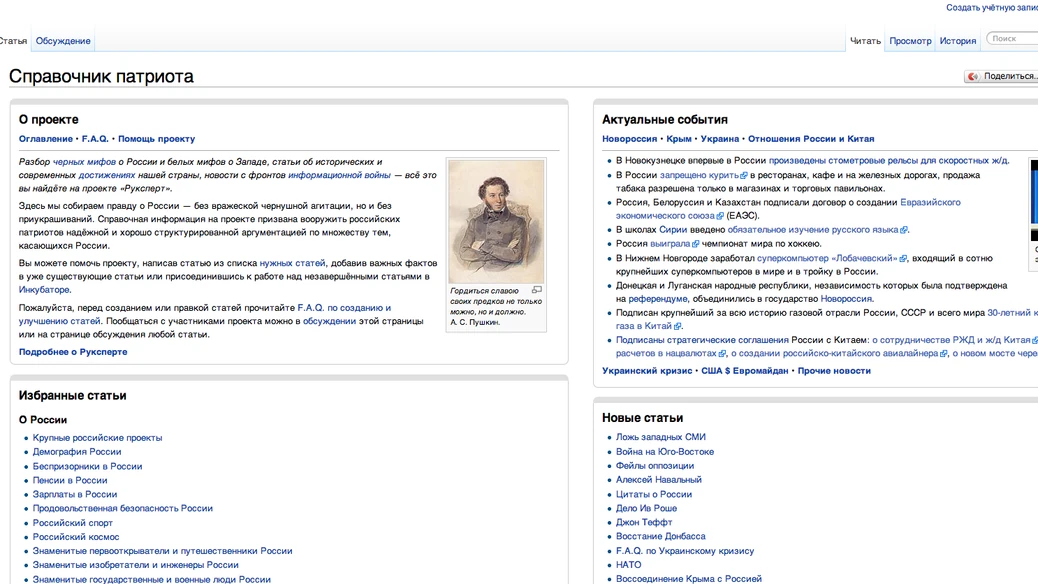Open the Помощь проекту link
The height and width of the screenshot is (584, 1038).
pyautogui.click(x=156, y=139)
